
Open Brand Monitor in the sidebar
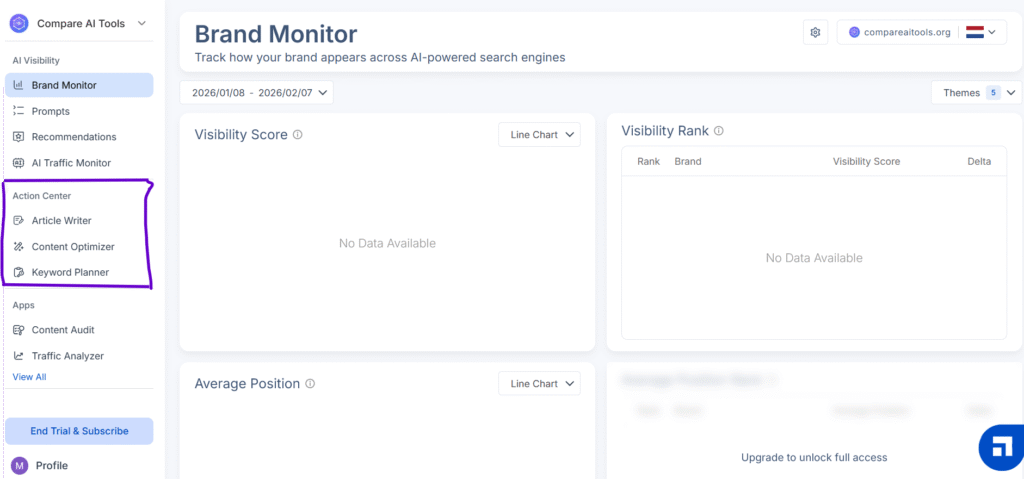[x=79, y=85]
